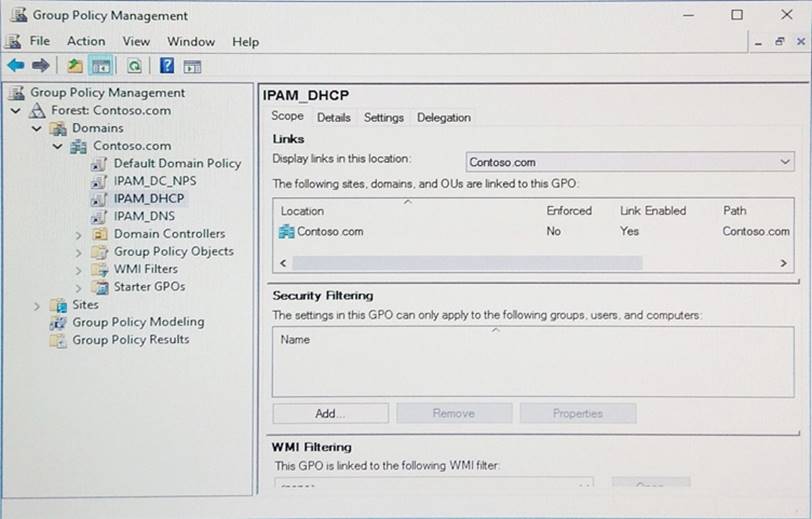Click the horizontal scrollbar in Links list

(x=466, y=263)
